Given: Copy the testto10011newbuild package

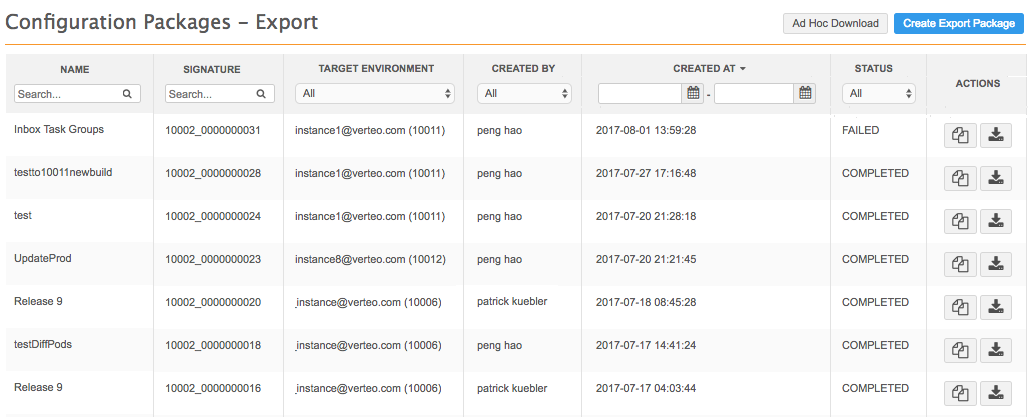Looking at the screenshot, I should coord(960,178).
